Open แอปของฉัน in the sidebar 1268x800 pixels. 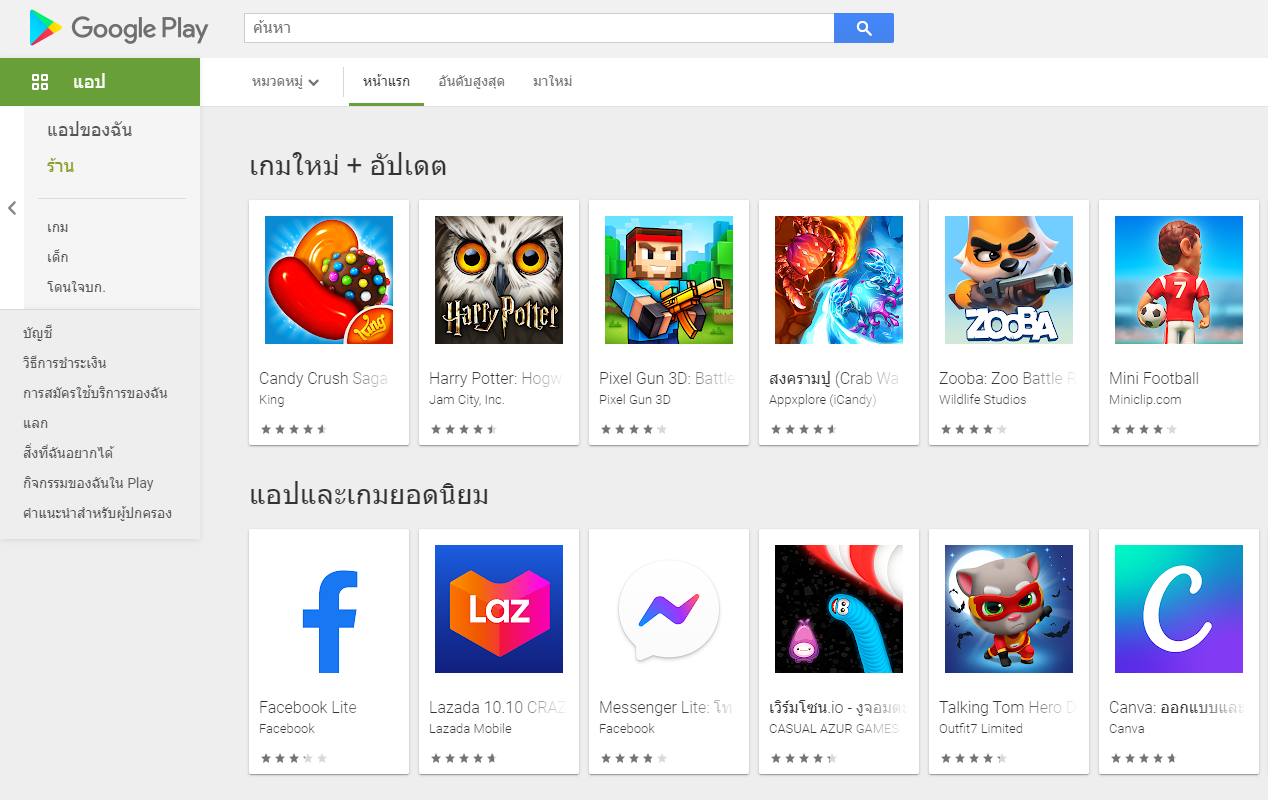coord(90,130)
